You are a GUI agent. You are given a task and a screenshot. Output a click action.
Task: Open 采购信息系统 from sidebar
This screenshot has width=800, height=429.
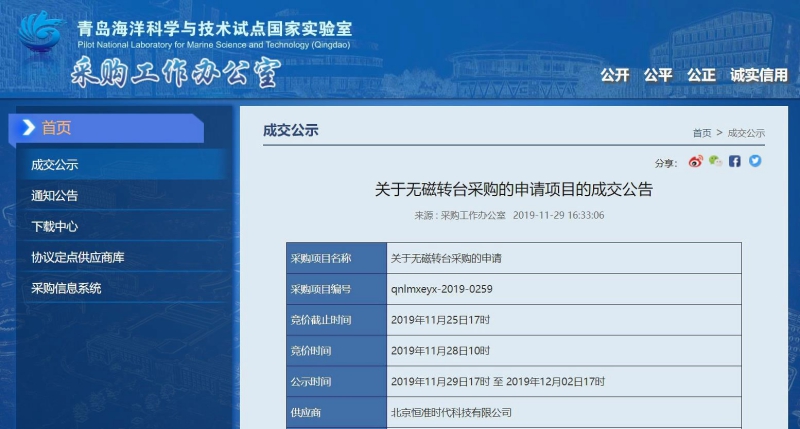[66, 289]
